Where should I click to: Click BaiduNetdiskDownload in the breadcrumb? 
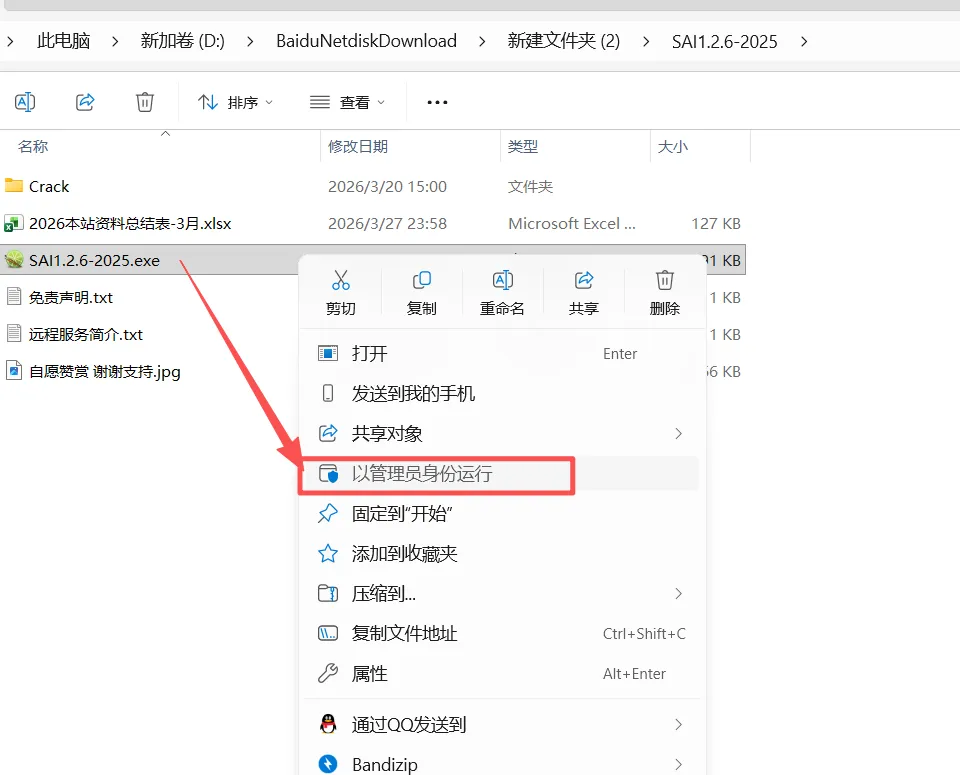366,41
